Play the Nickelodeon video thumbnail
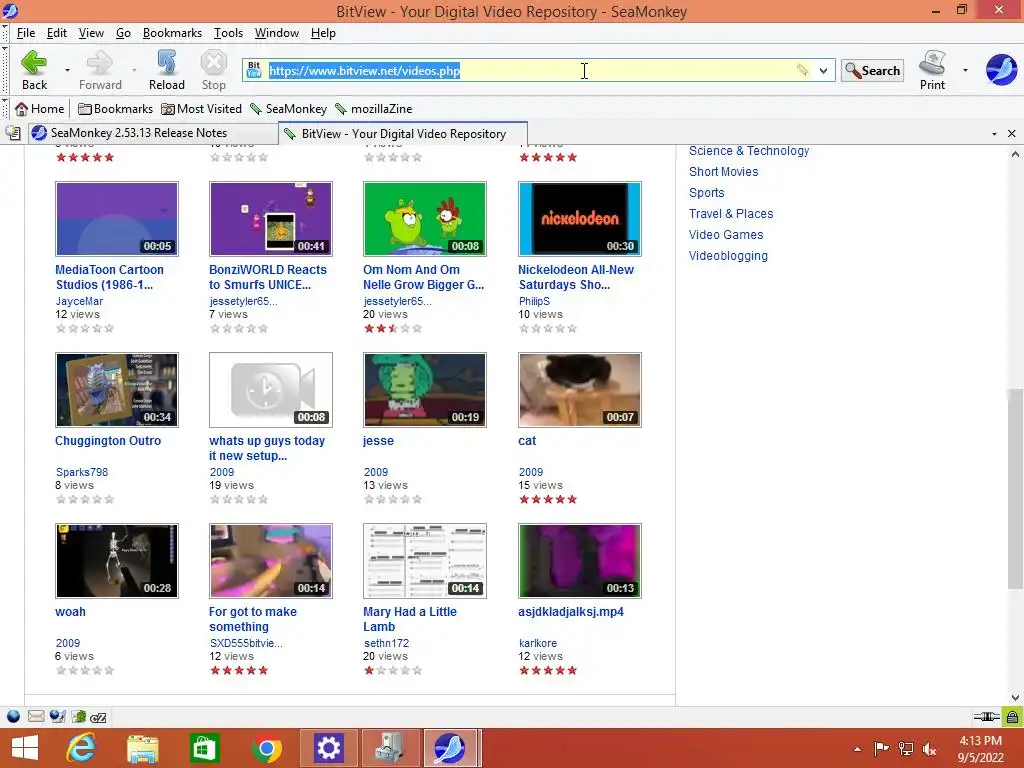 click(579, 219)
